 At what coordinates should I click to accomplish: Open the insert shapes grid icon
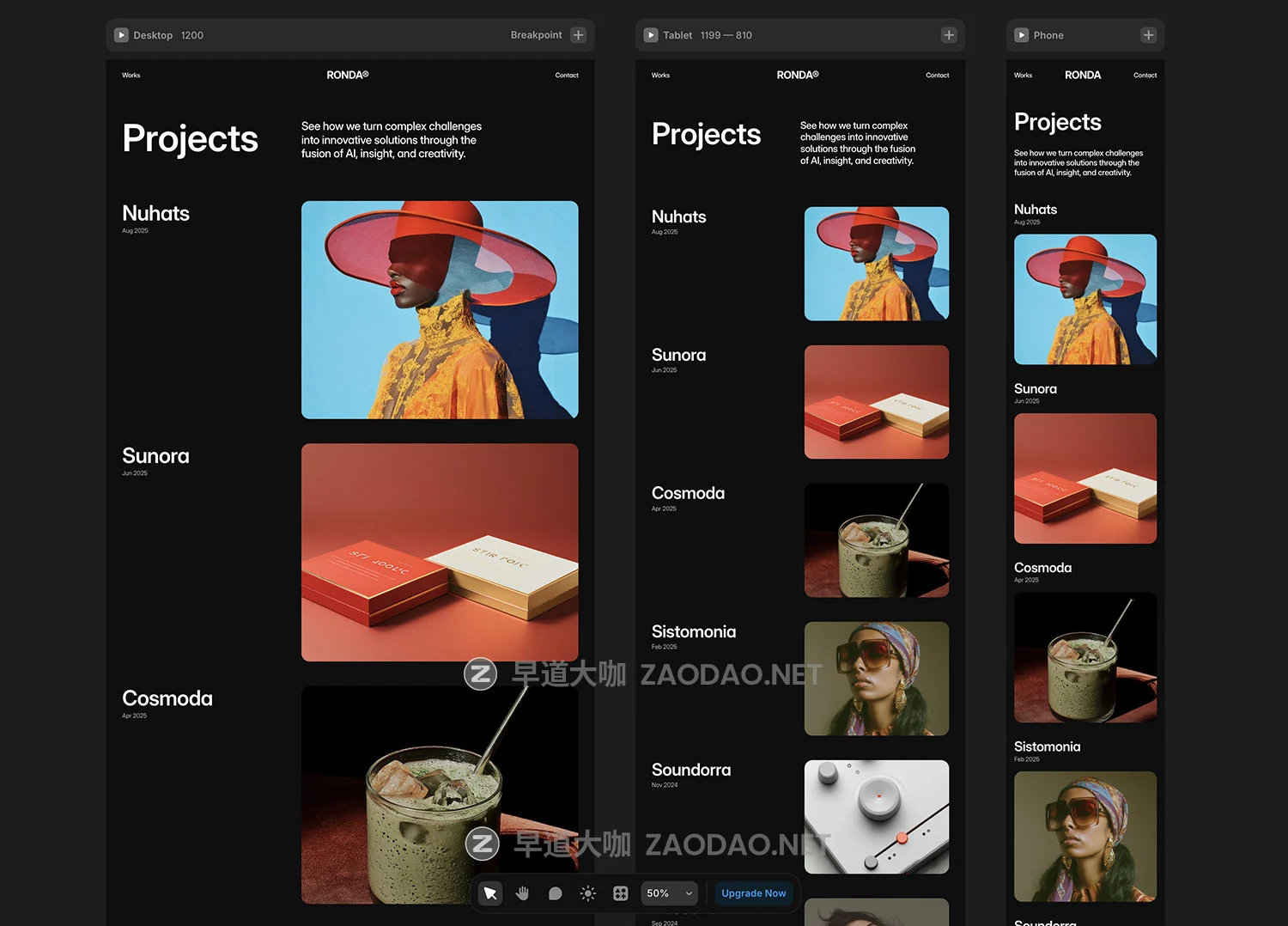coord(621,893)
